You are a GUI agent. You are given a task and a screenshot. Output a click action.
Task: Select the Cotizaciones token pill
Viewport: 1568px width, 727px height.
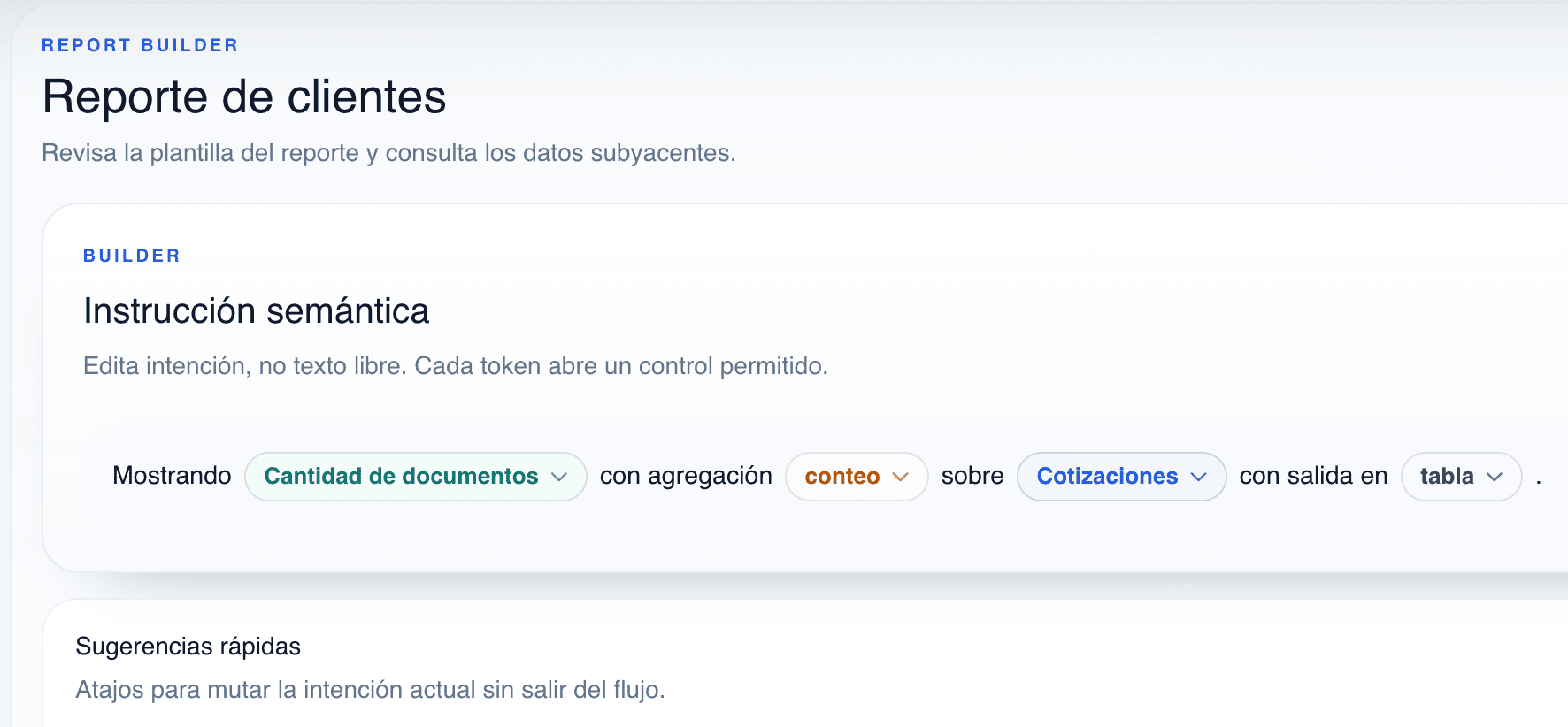(1106, 477)
